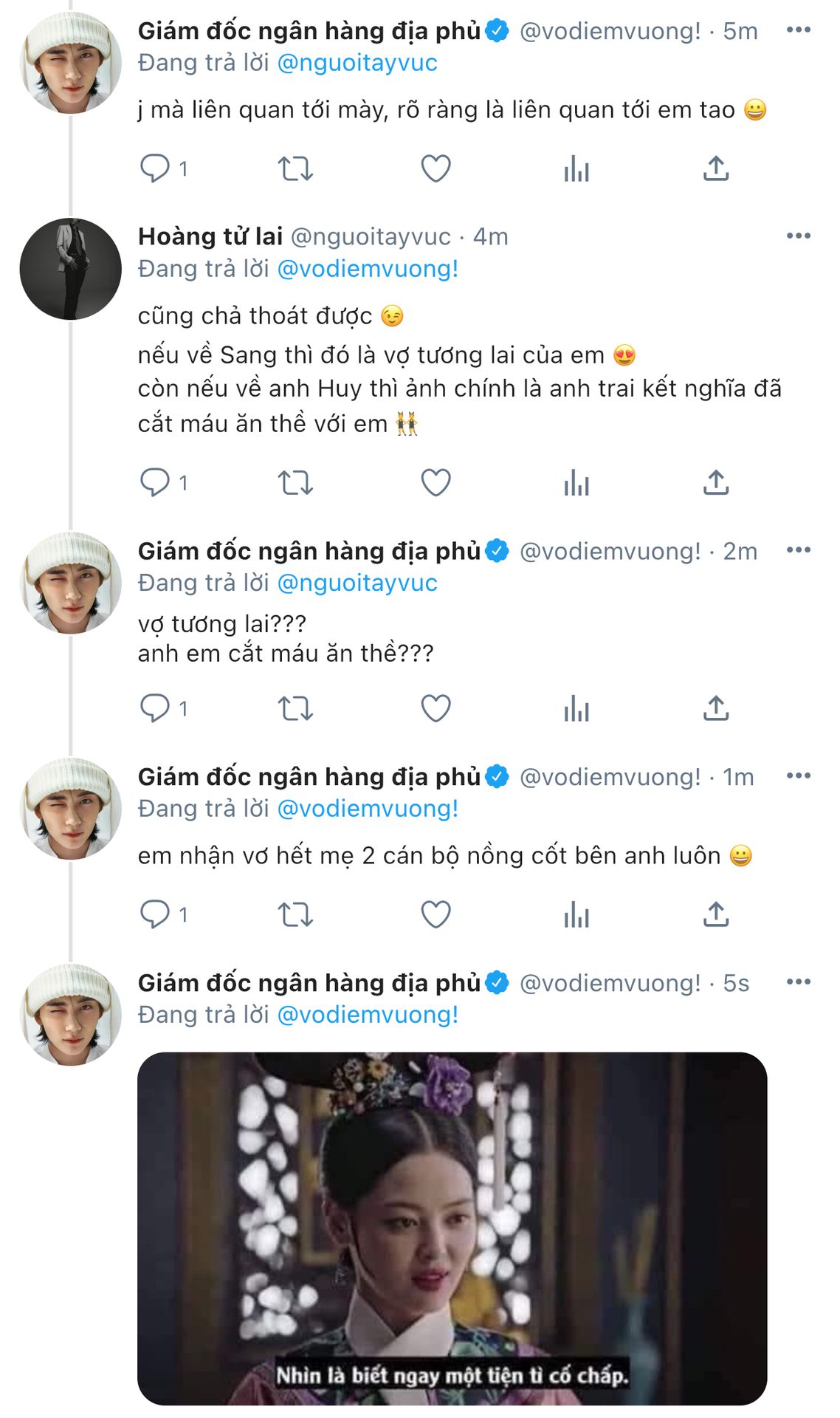
Task: Open @vodiemvuong! mention in Hoàng tử lai's reply
Action: pos(368,269)
